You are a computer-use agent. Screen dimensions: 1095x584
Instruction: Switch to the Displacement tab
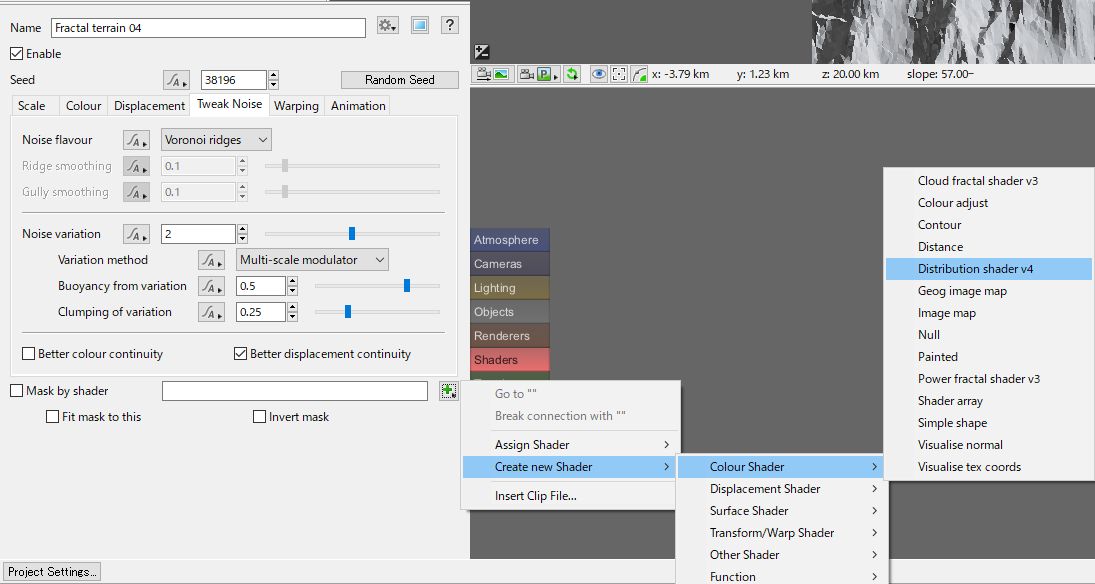[x=149, y=106]
